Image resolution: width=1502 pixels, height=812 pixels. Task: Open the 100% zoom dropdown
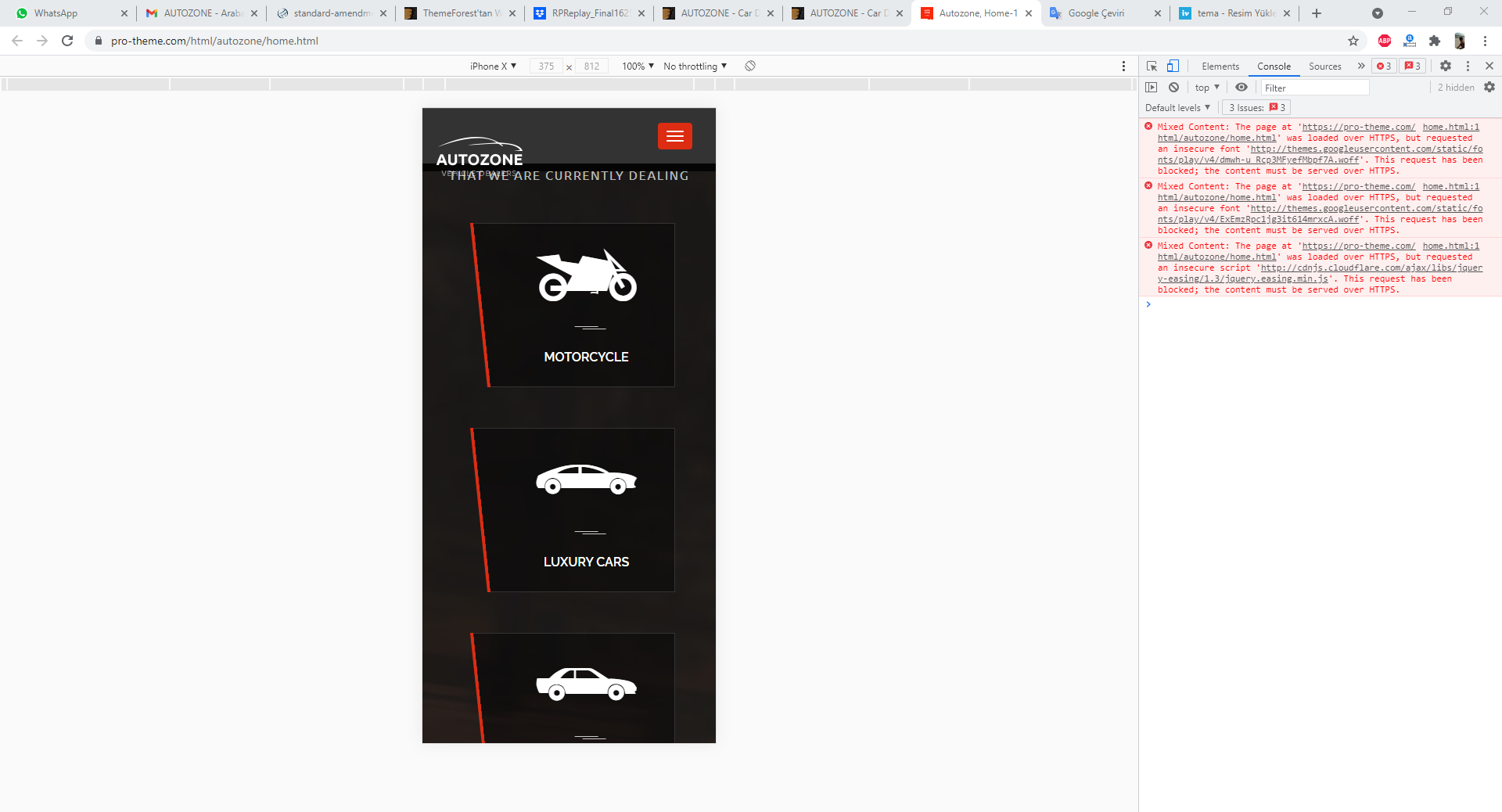click(638, 66)
